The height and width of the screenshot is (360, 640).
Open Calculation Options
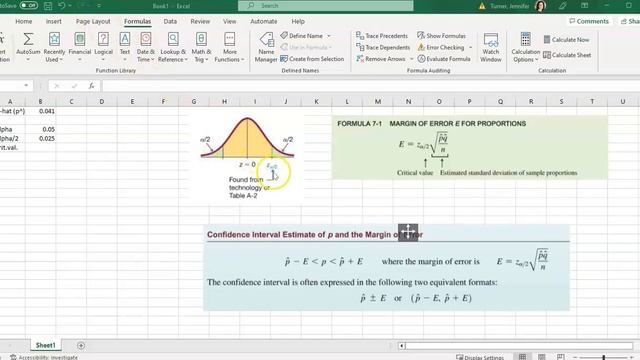525,47
